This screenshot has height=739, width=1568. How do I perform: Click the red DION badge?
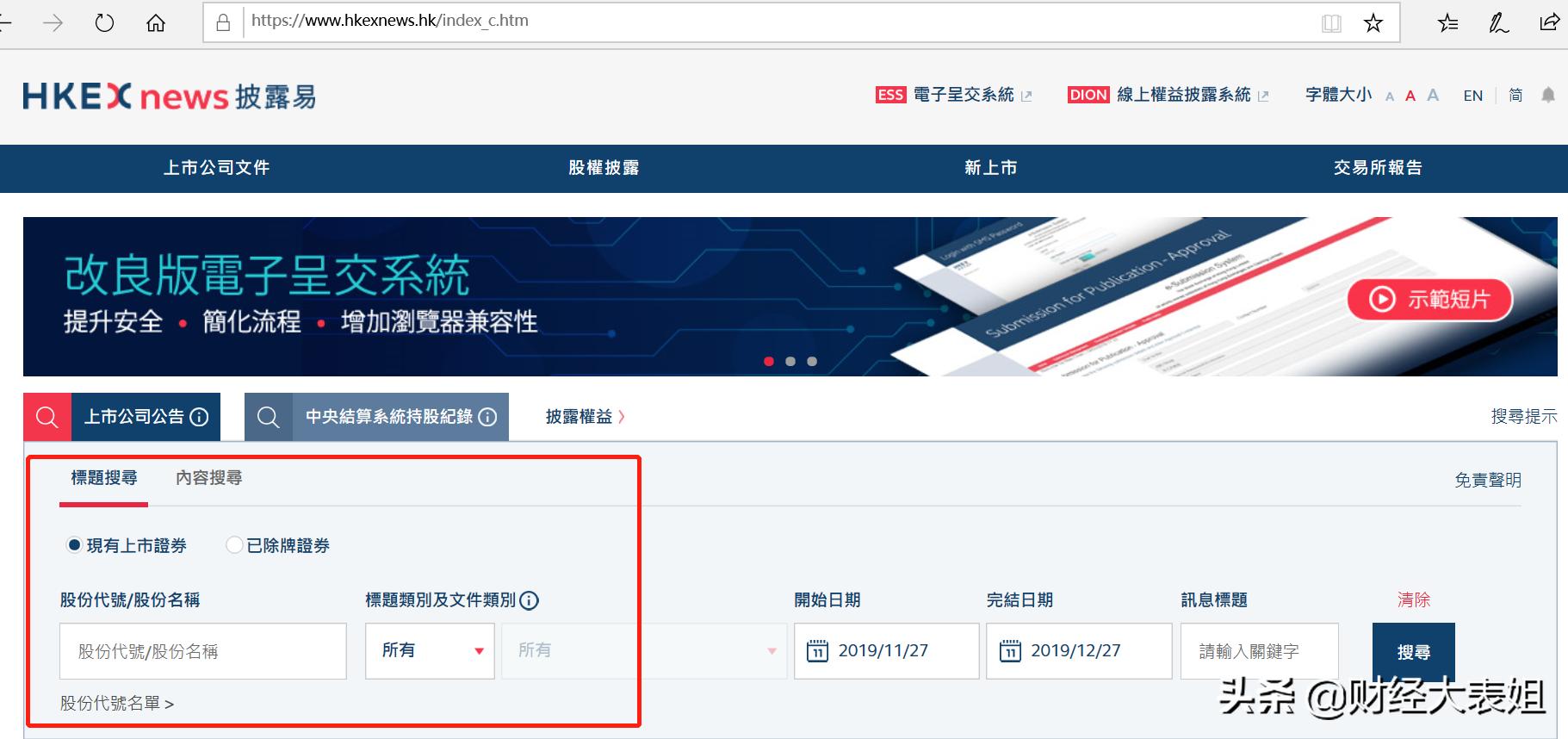pyautogui.click(x=1088, y=95)
